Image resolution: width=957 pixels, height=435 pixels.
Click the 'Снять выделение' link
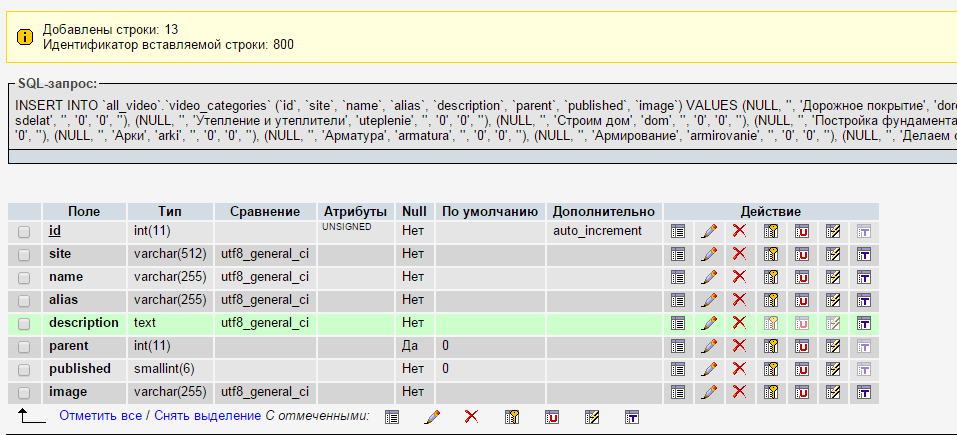click(208, 416)
